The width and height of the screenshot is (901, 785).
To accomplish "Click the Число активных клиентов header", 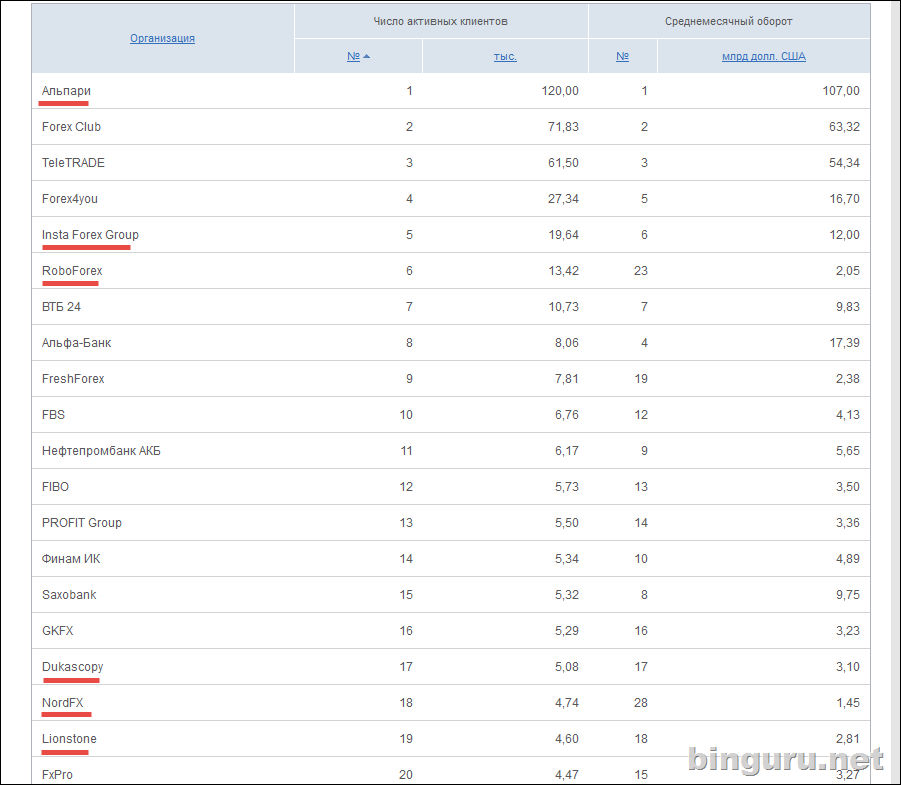I will point(441,21).
